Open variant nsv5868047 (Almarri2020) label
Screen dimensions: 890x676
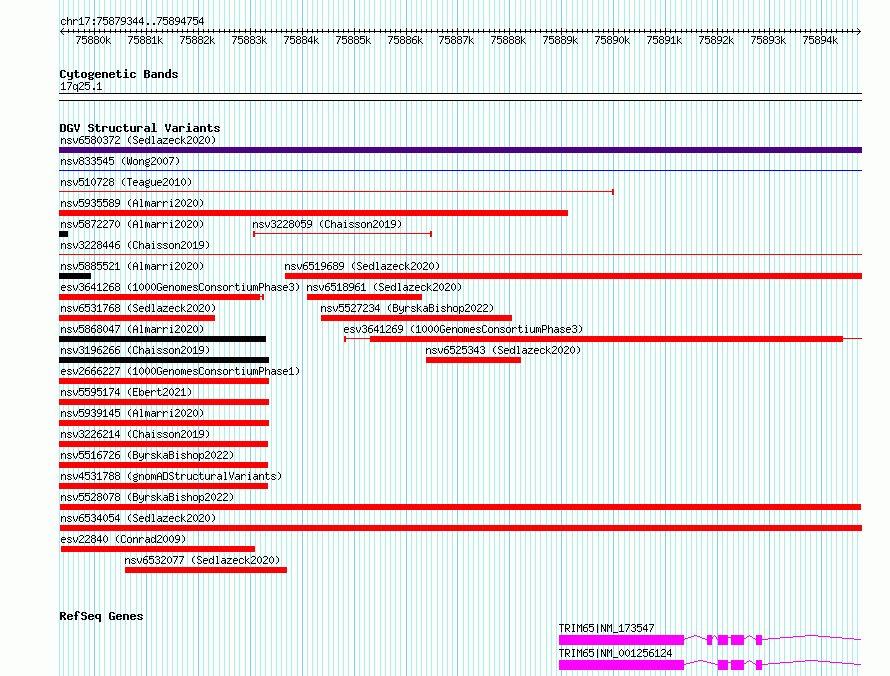(x=132, y=329)
